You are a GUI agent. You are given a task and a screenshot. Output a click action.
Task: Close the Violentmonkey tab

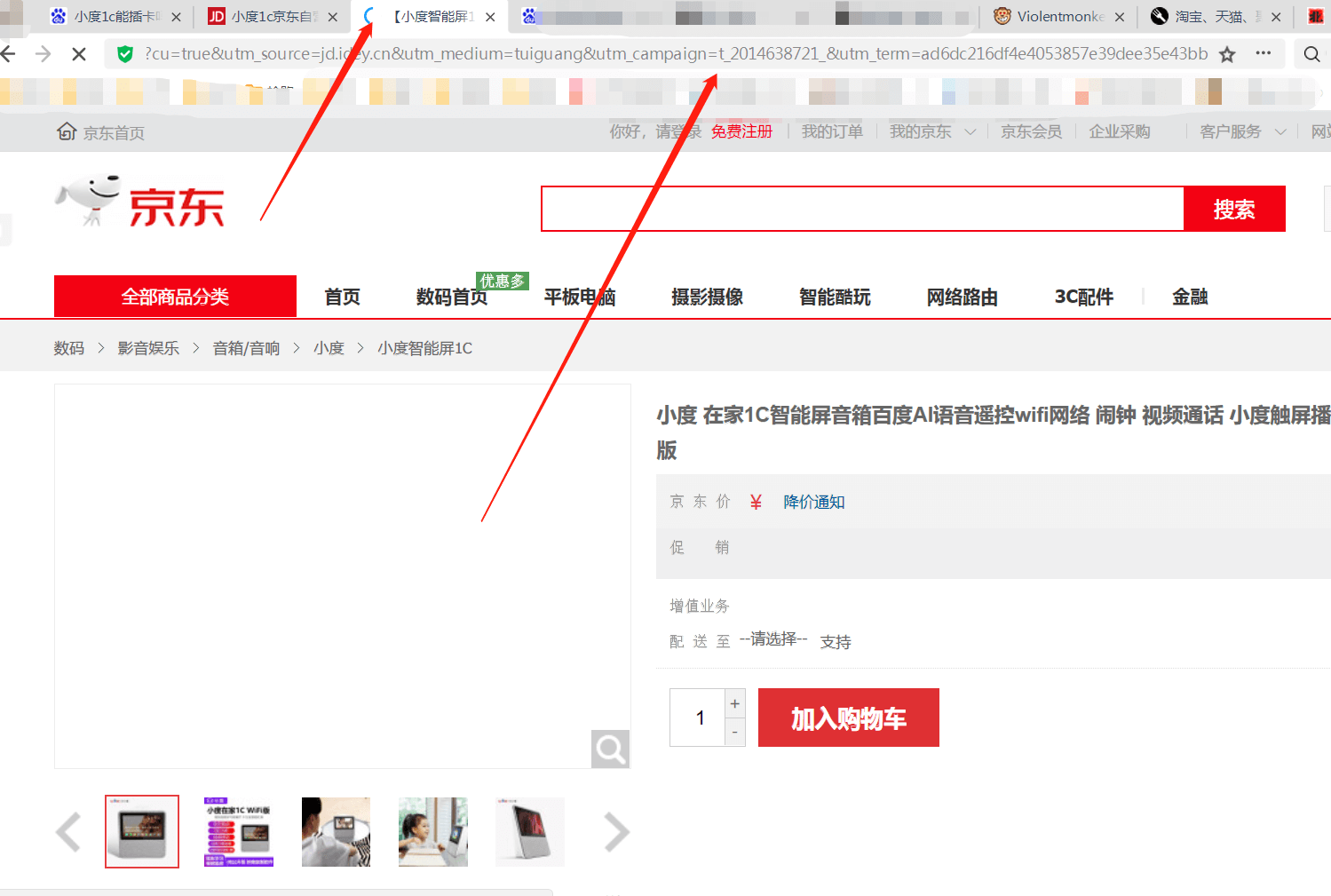(1120, 17)
